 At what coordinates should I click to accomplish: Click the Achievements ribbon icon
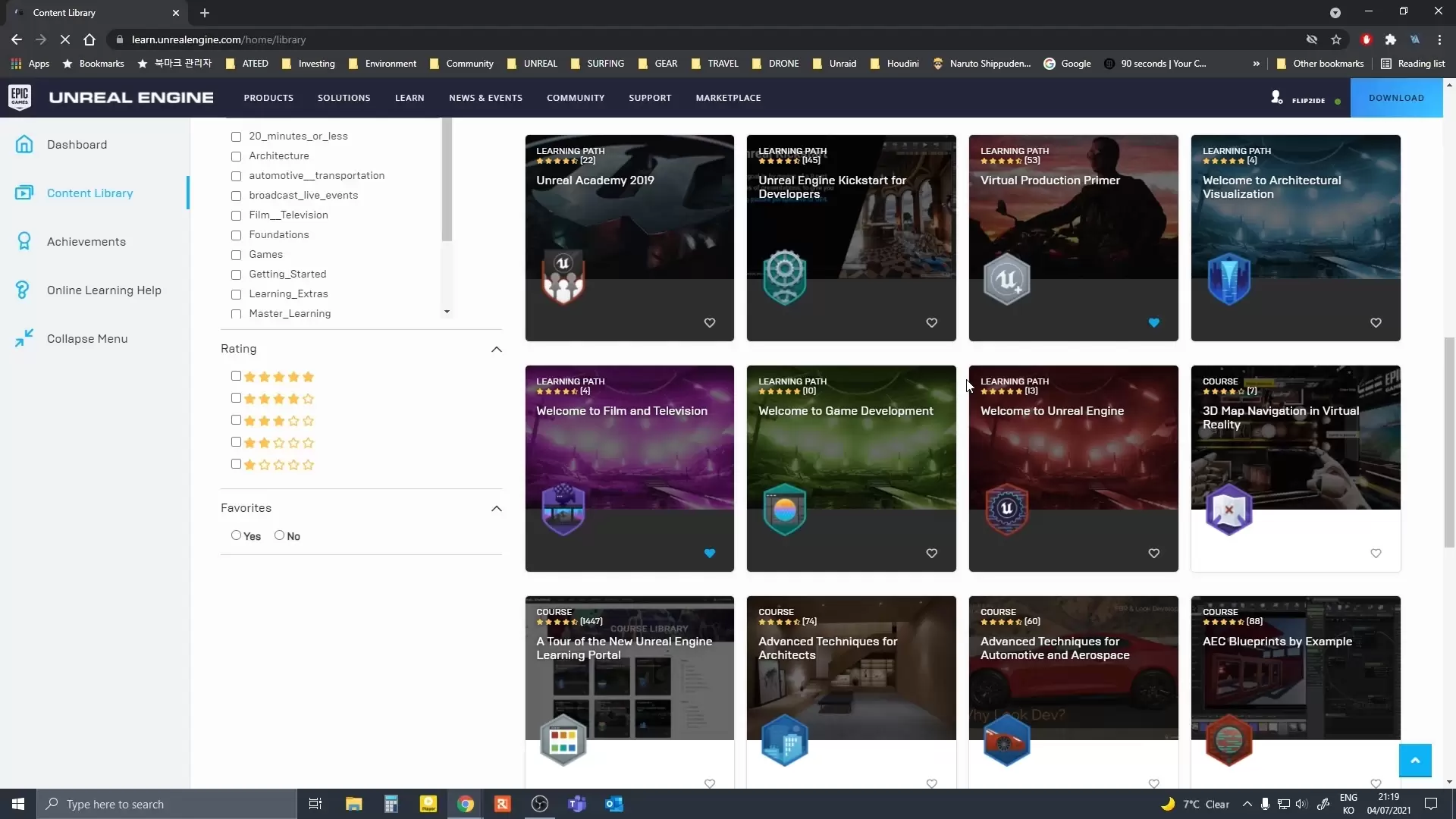click(x=24, y=241)
